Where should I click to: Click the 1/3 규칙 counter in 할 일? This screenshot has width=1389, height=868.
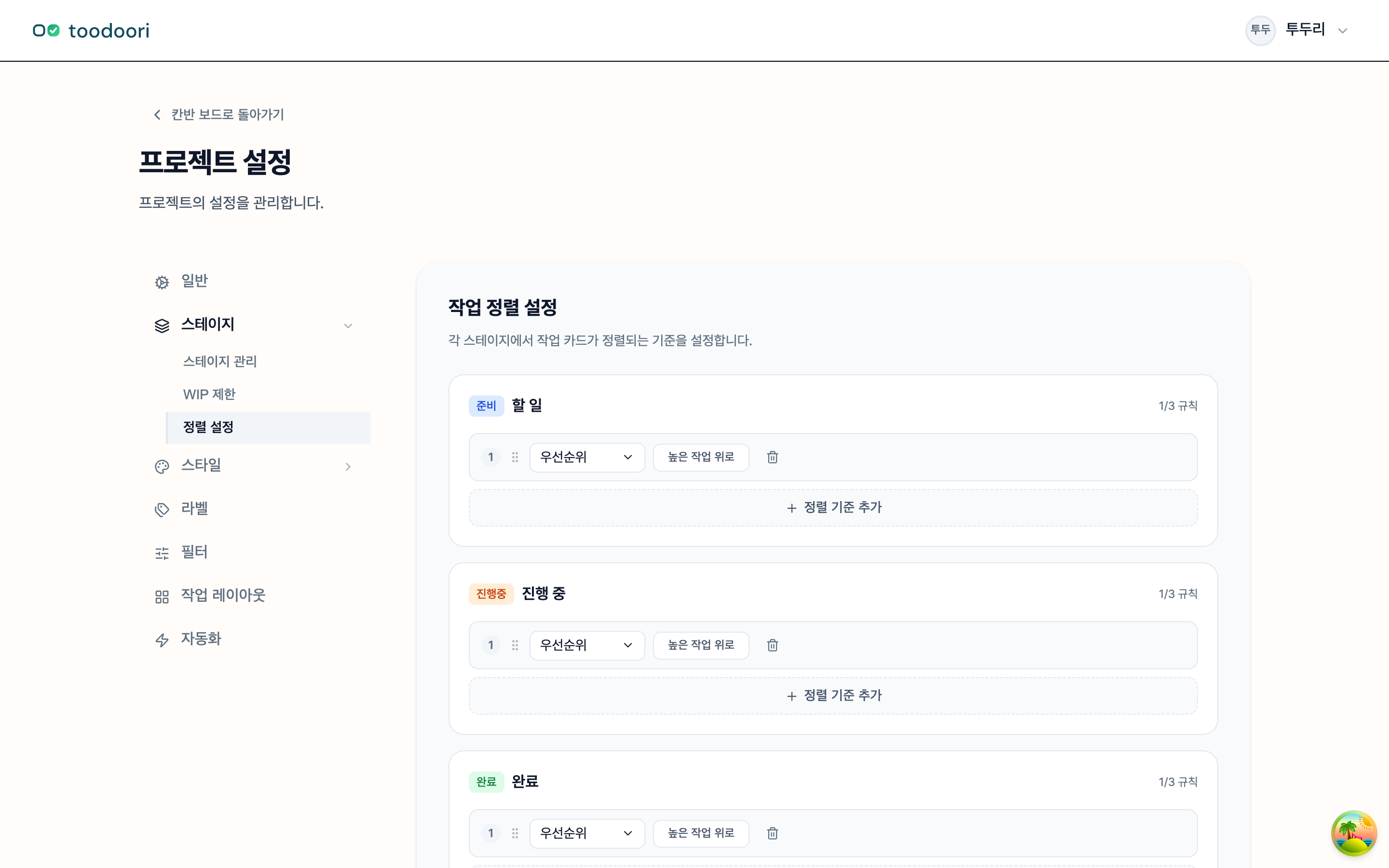click(x=1178, y=406)
